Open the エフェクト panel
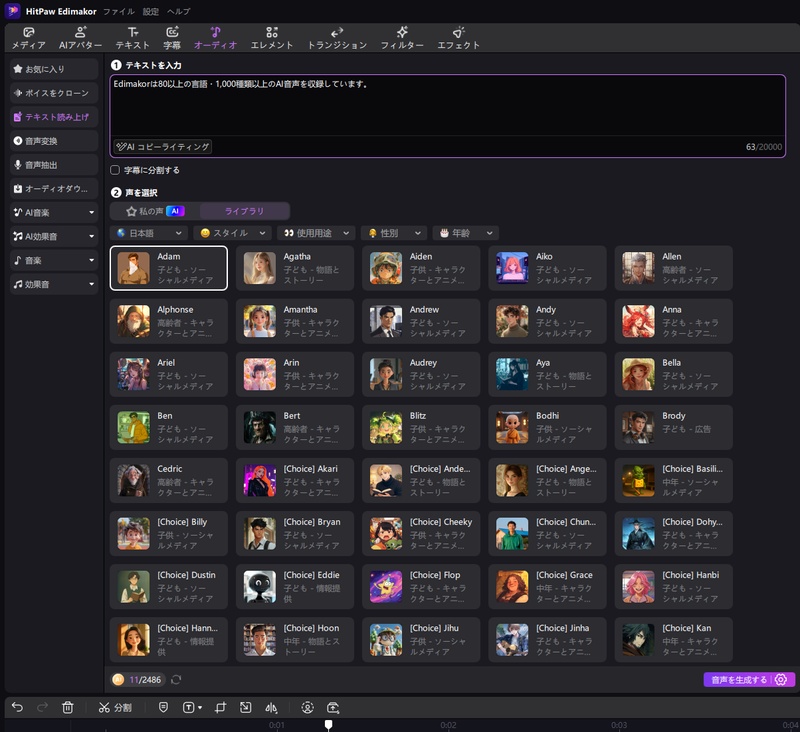Image resolution: width=800 pixels, height=732 pixels. click(x=458, y=38)
